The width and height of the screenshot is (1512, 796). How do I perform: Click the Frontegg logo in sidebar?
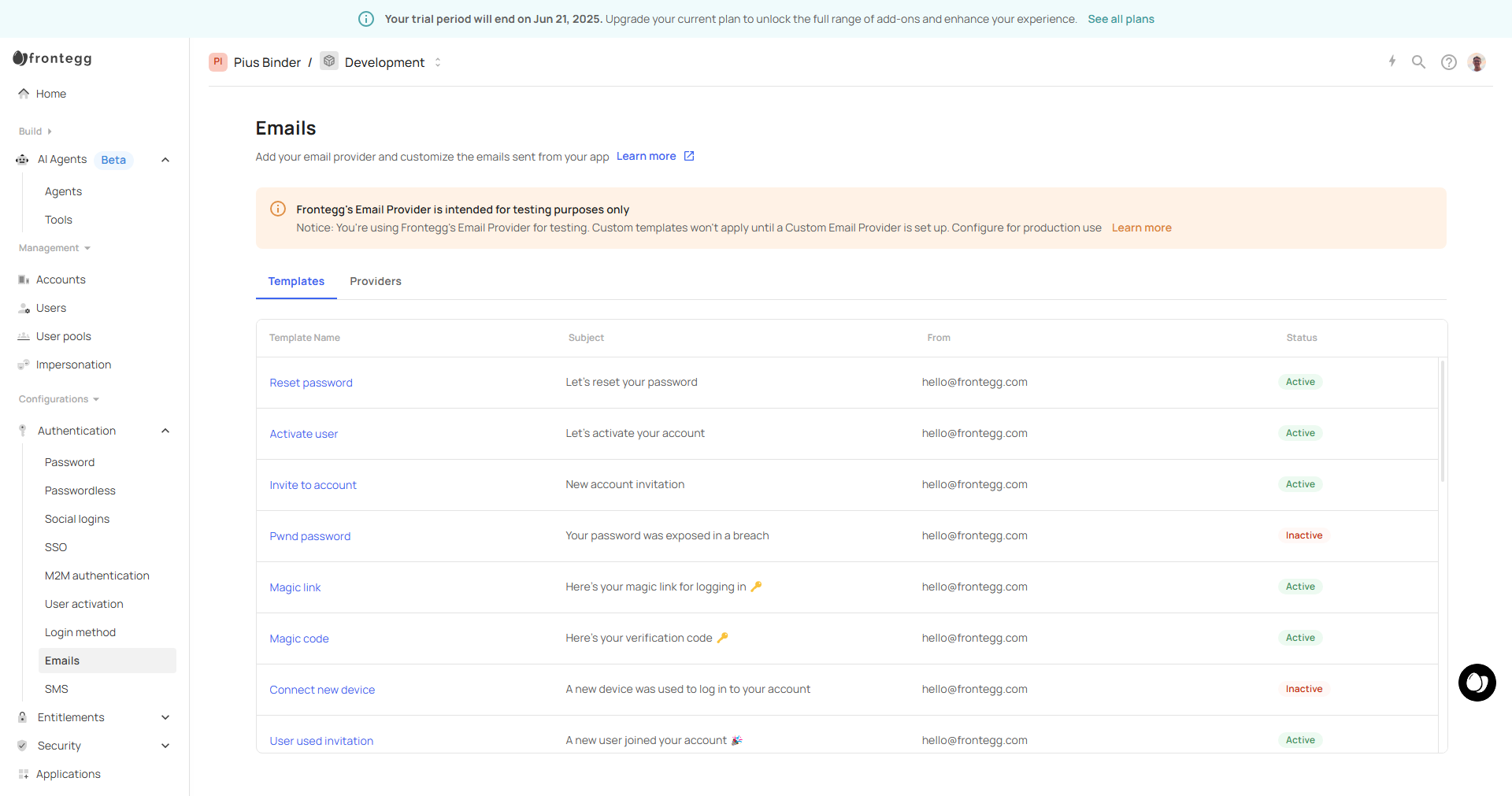(53, 58)
